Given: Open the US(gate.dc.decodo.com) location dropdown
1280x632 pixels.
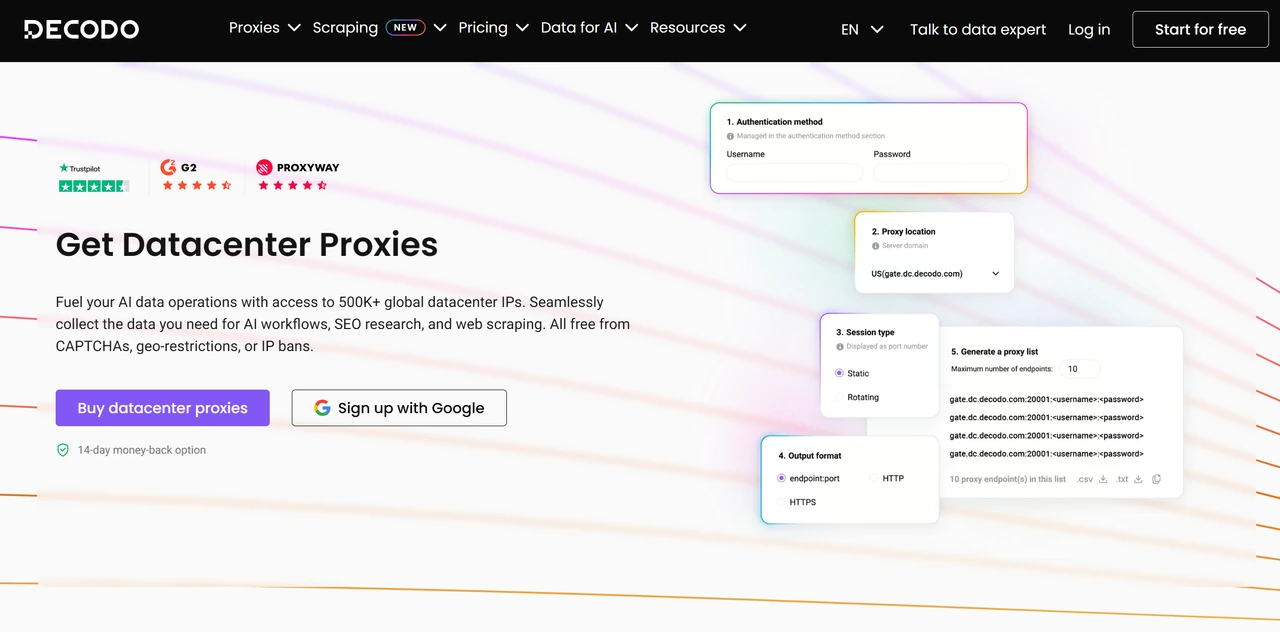Looking at the screenshot, I should (935, 273).
